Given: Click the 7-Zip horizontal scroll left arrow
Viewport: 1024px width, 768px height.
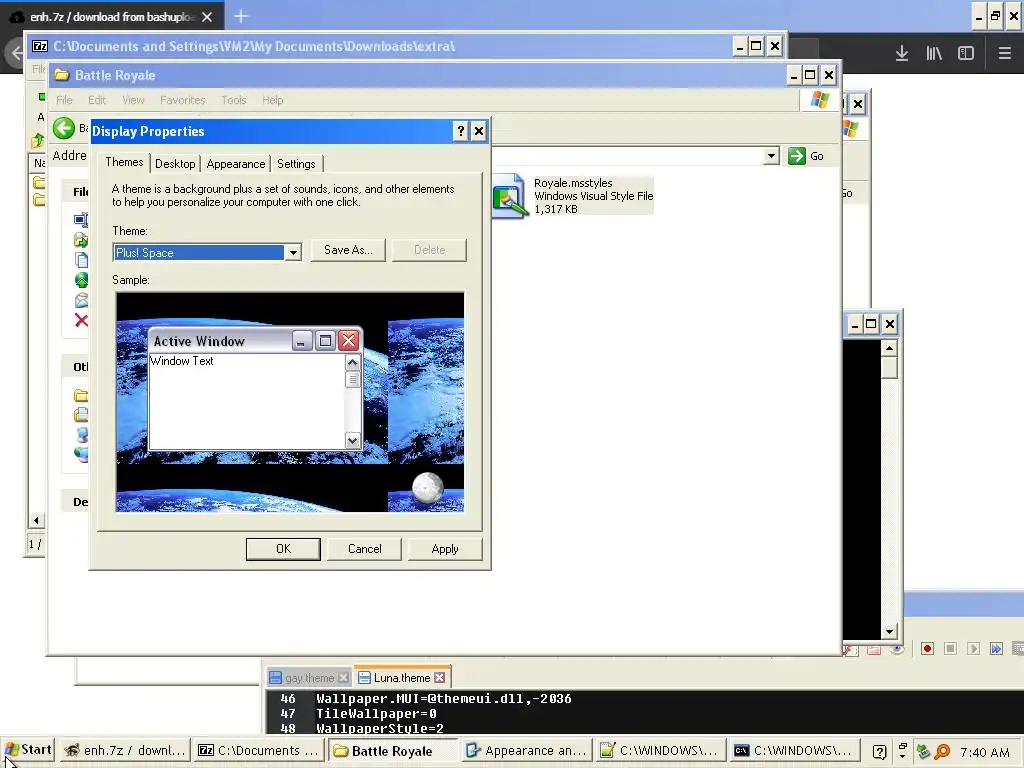Looking at the screenshot, I should tap(37, 520).
